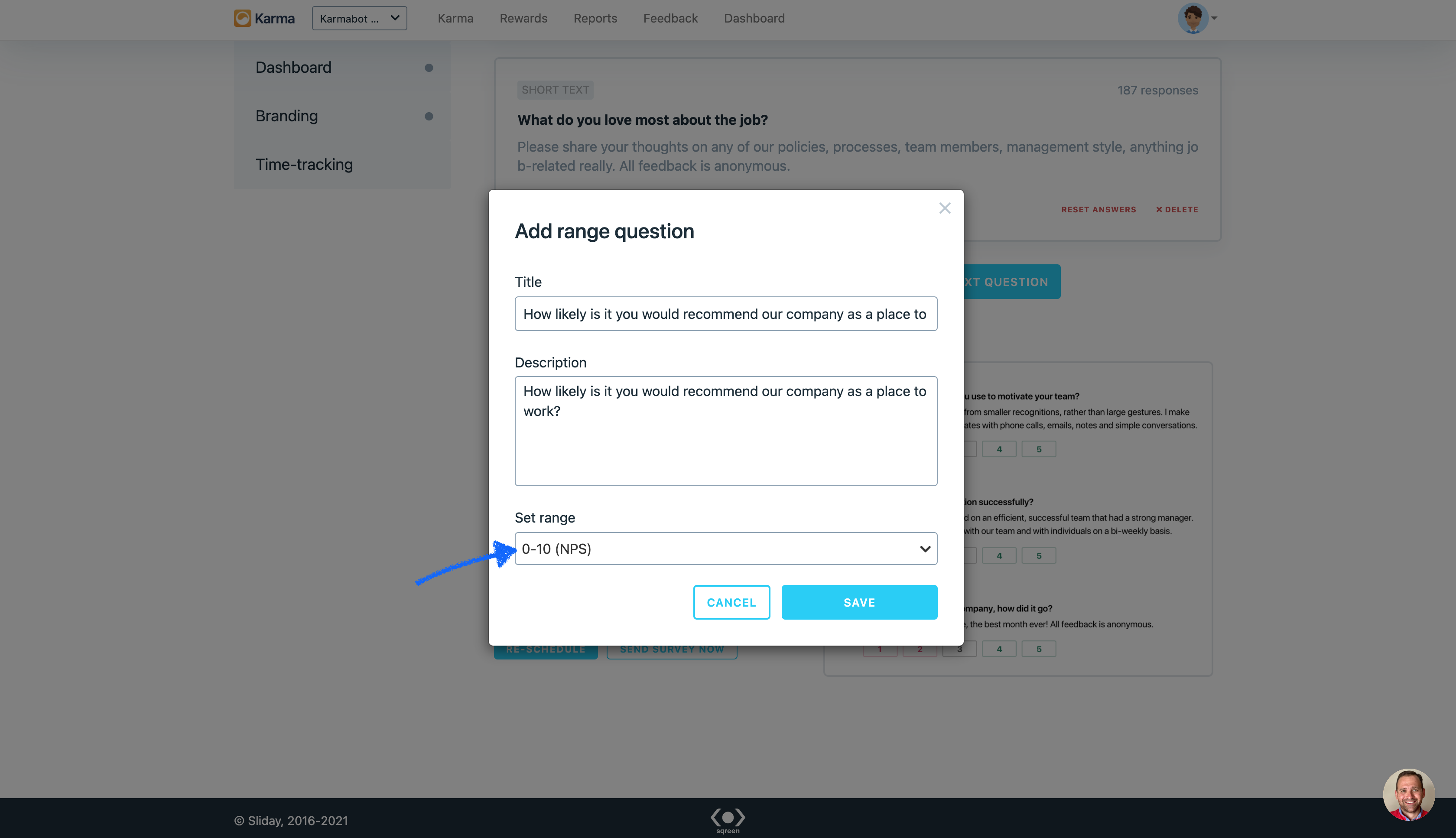Expand the Set range dropdown
This screenshot has width=1456, height=838.
tap(726, 549)
